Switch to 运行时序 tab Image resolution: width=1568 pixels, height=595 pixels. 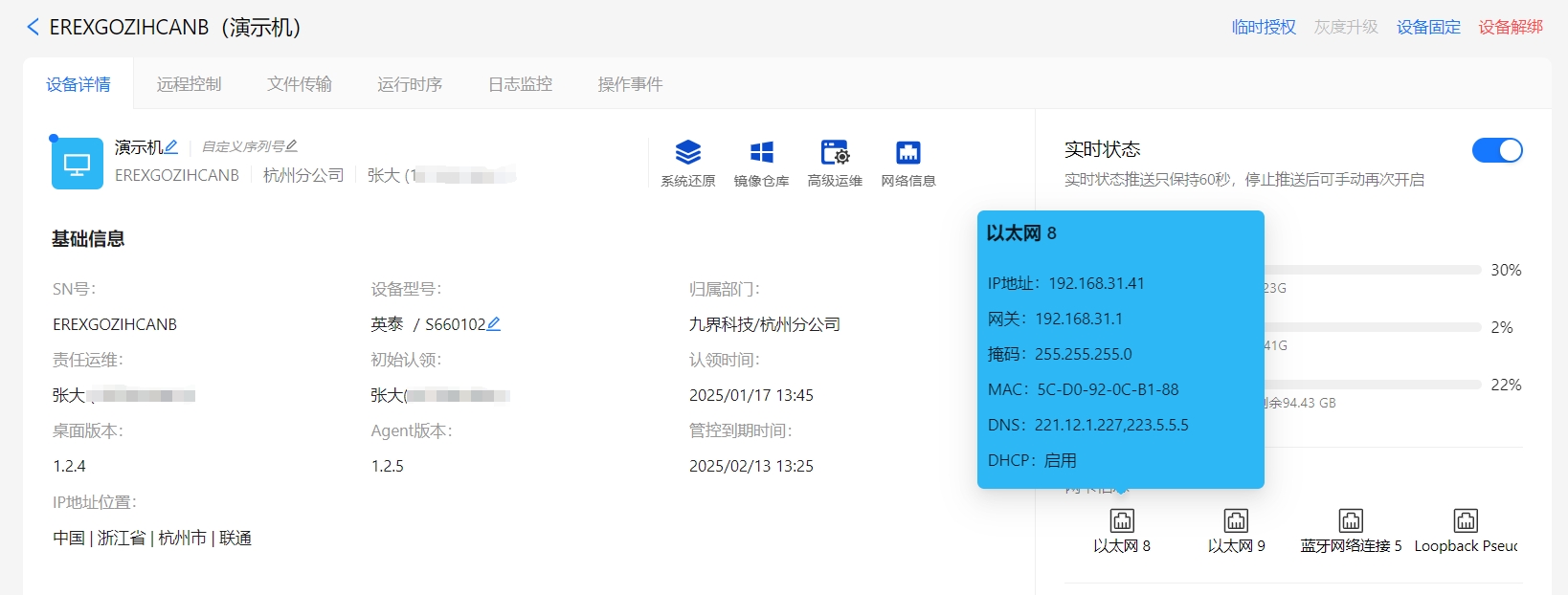tap(410, 84)
